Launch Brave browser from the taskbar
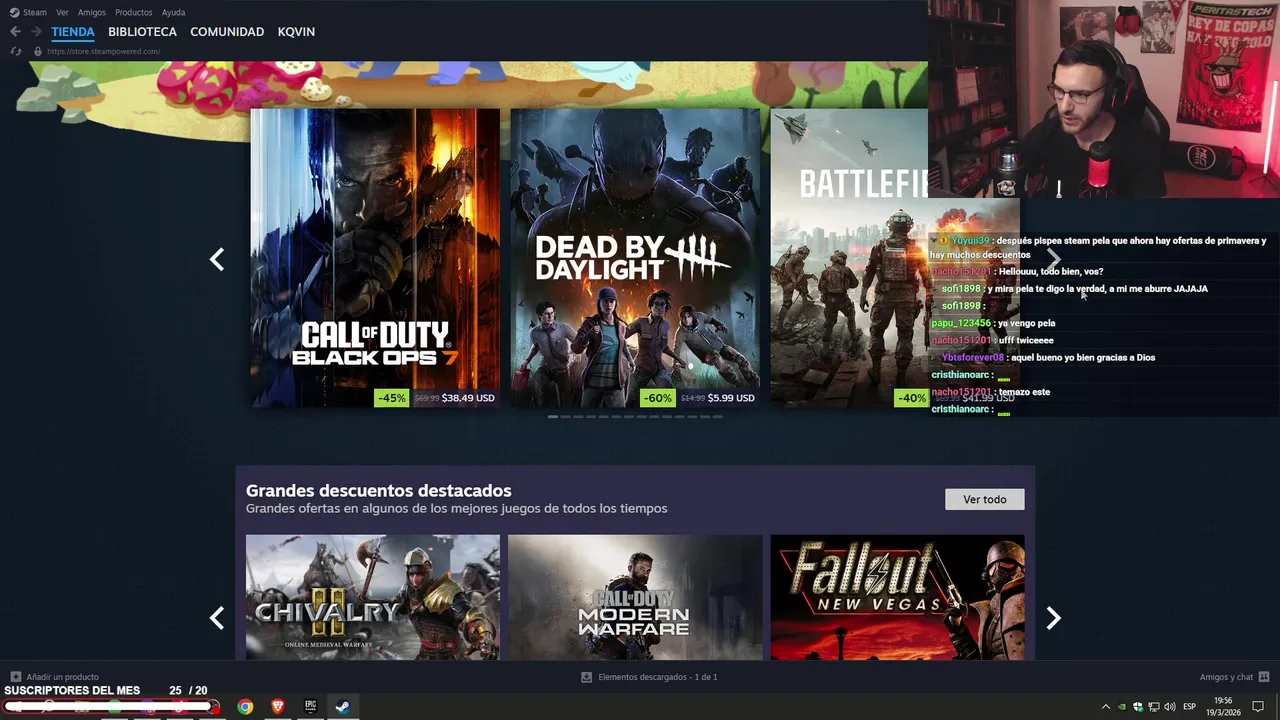The height and width of the screenshot is (720, 1280). 278,706
